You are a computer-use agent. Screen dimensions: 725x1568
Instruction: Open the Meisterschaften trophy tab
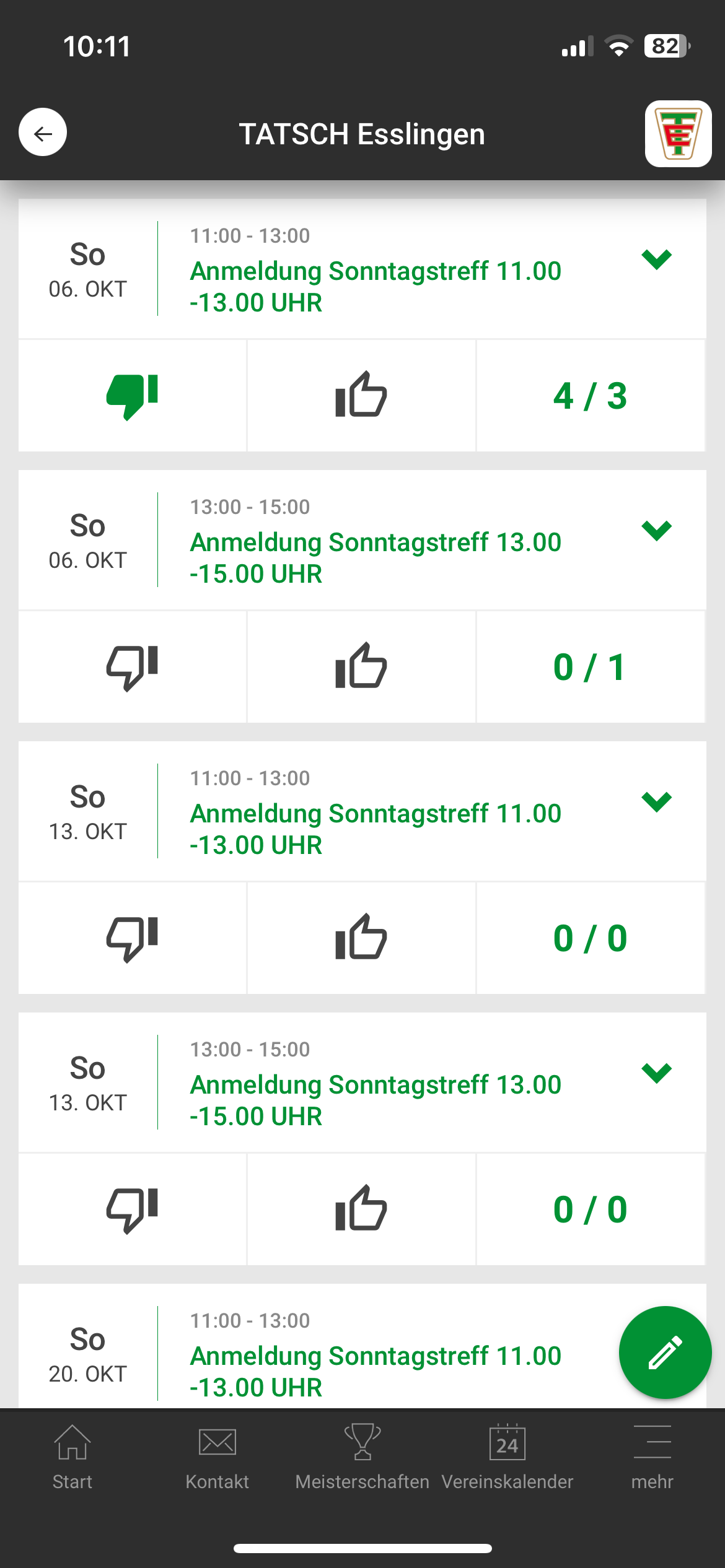[362, 1455]
